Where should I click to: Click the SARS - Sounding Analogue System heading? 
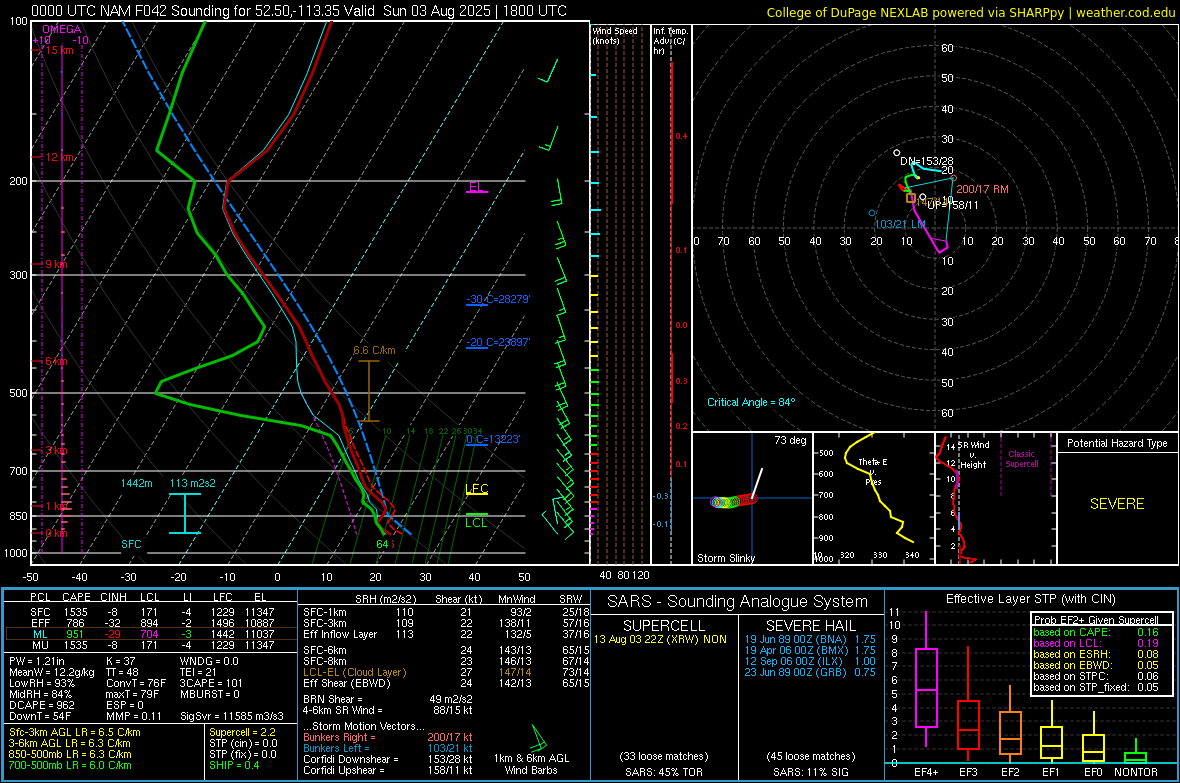coord(737,602)
